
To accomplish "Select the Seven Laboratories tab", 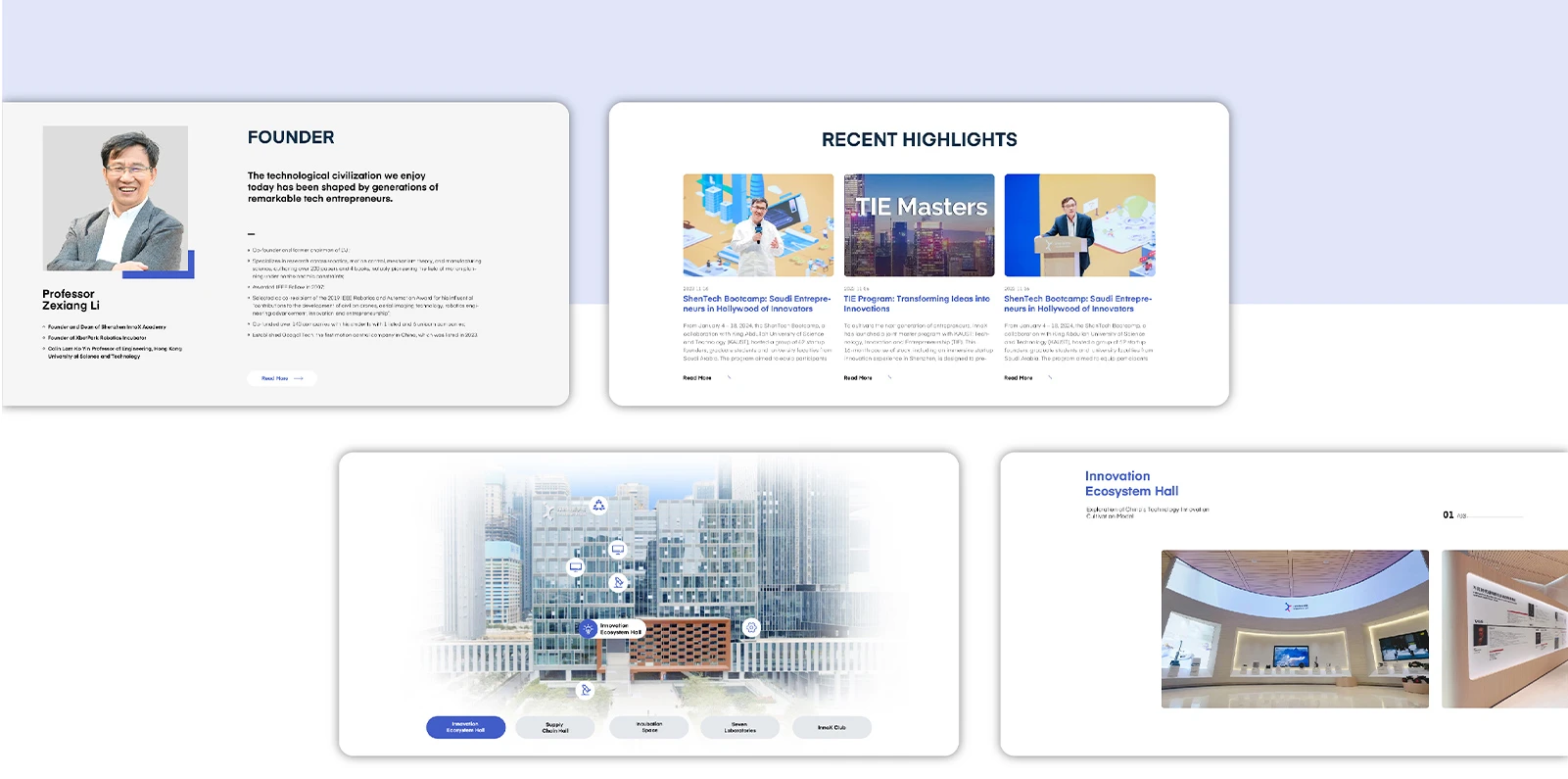I will point(739,727).
